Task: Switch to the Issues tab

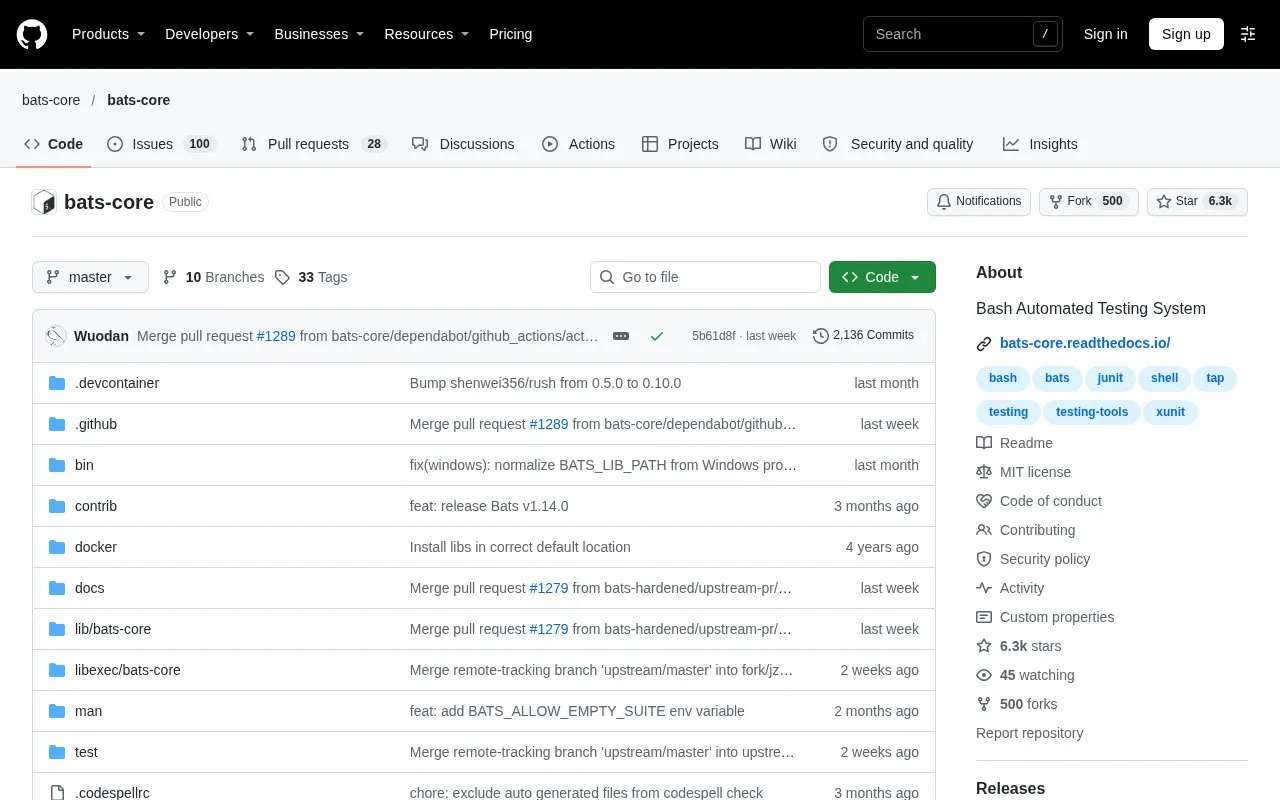Action: (161, 144)
